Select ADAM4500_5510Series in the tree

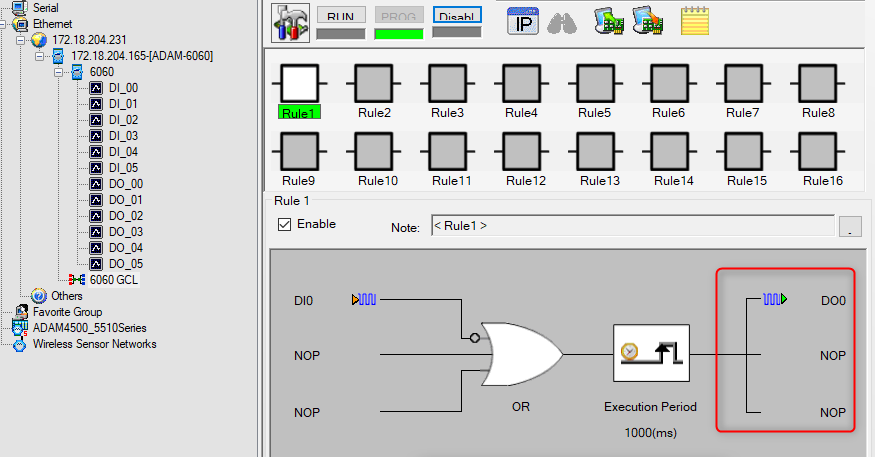click(89, 328)
